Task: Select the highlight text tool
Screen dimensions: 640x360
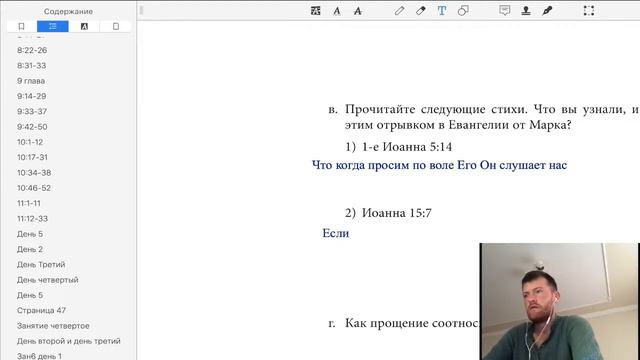Action: pos(315,11)
